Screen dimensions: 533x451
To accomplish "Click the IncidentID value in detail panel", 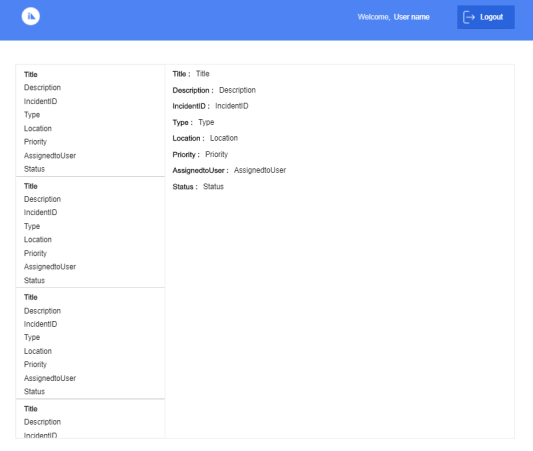I will pos(232,106).
